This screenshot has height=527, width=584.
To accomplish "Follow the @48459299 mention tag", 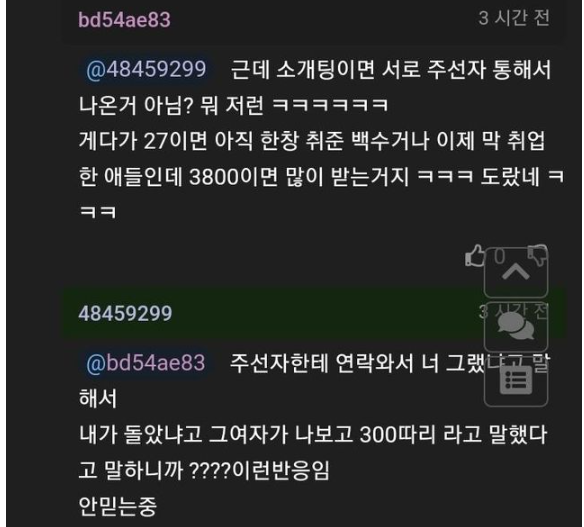I will 146,69.
